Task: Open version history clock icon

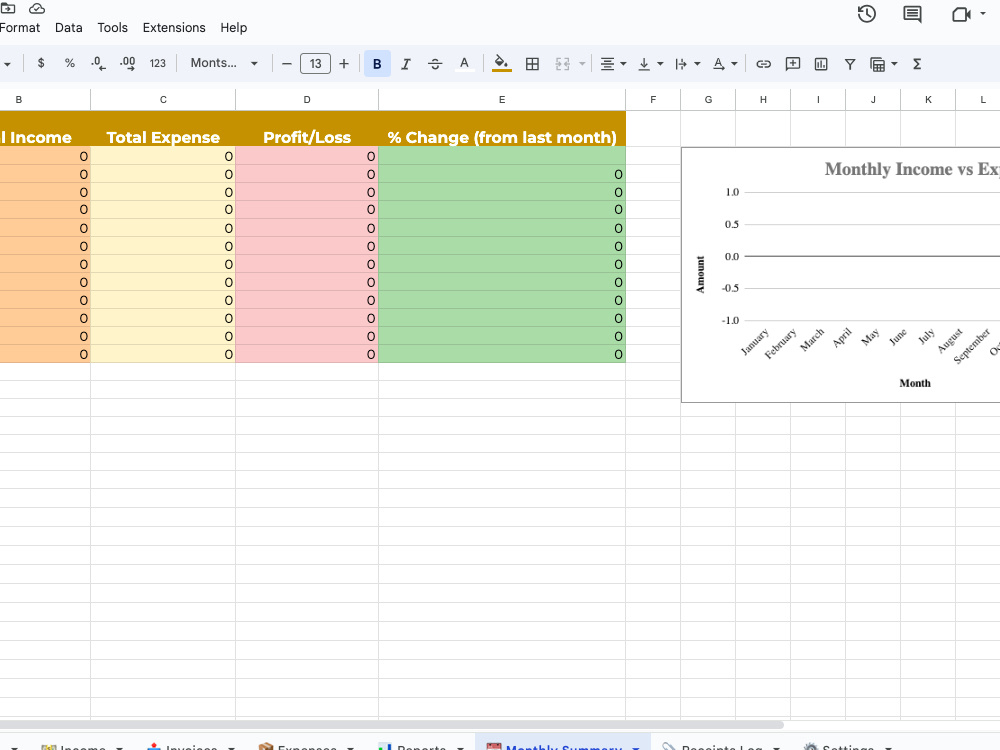Action: point(867,14)
